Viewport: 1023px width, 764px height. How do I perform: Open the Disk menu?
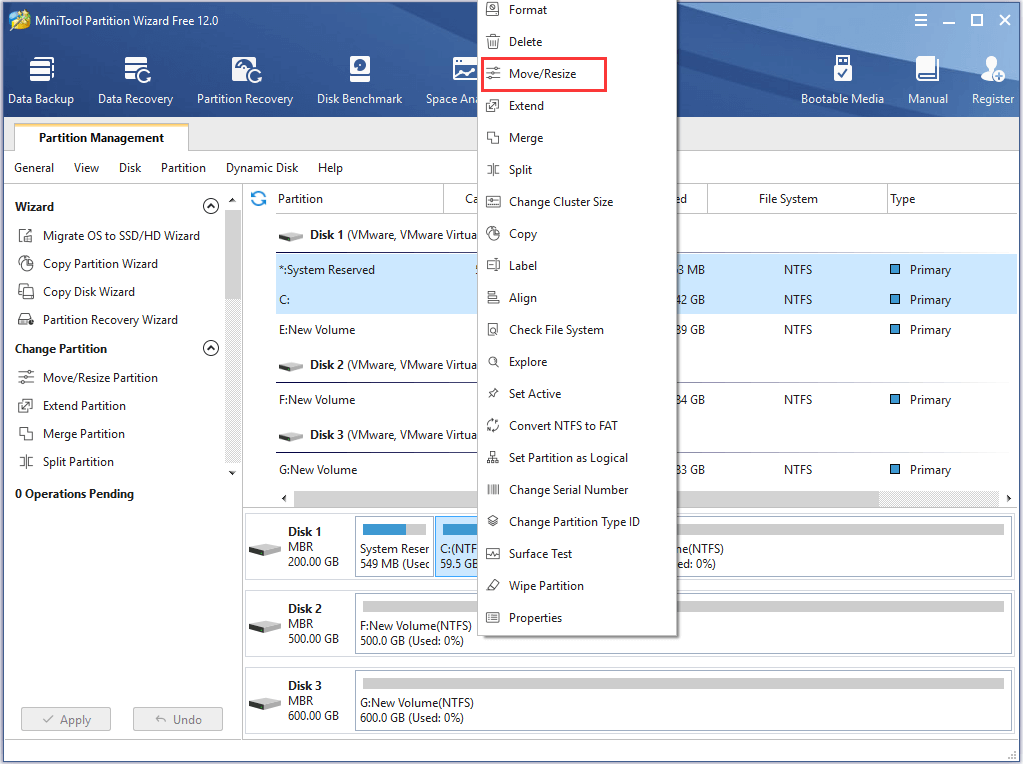[130, 168]
